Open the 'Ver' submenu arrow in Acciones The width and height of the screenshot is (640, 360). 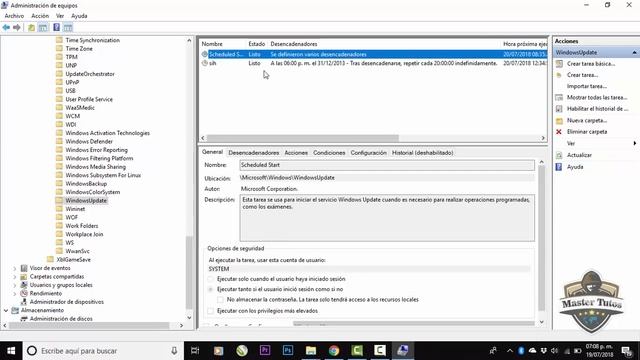pyautogui.click(x=635, y=143)
